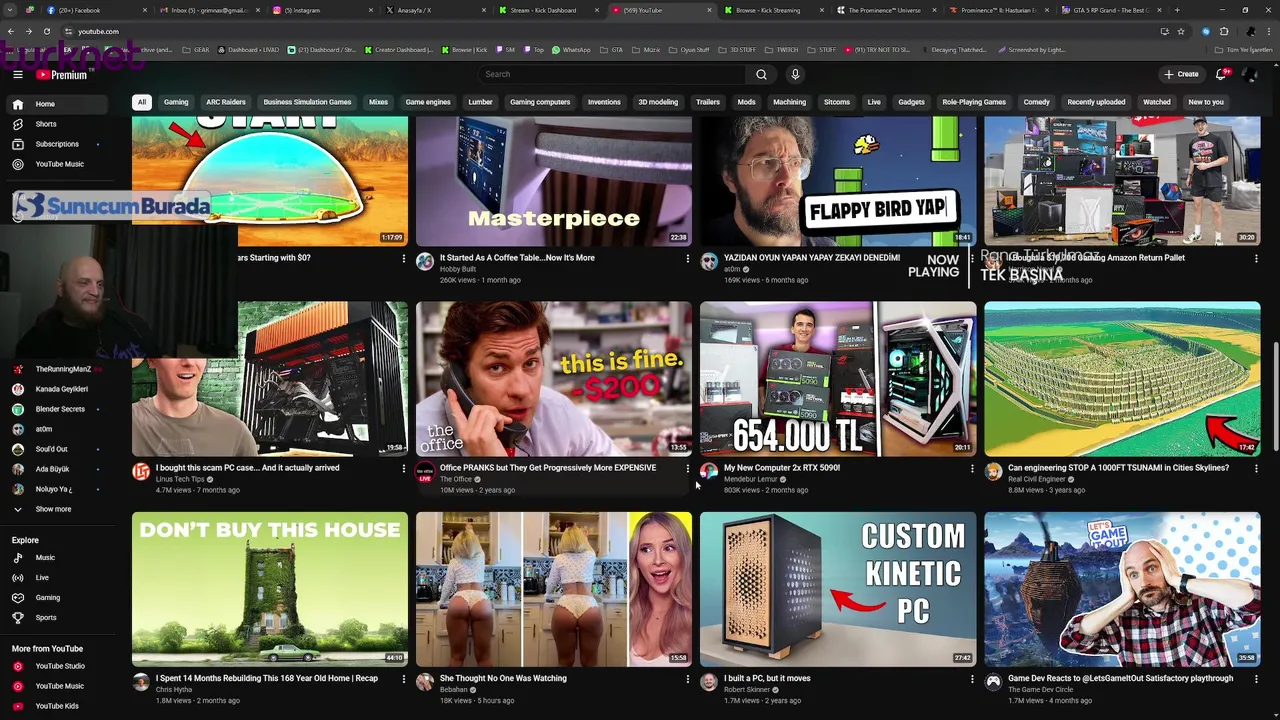Start voice search with the microphone icon

click(795, 74)
